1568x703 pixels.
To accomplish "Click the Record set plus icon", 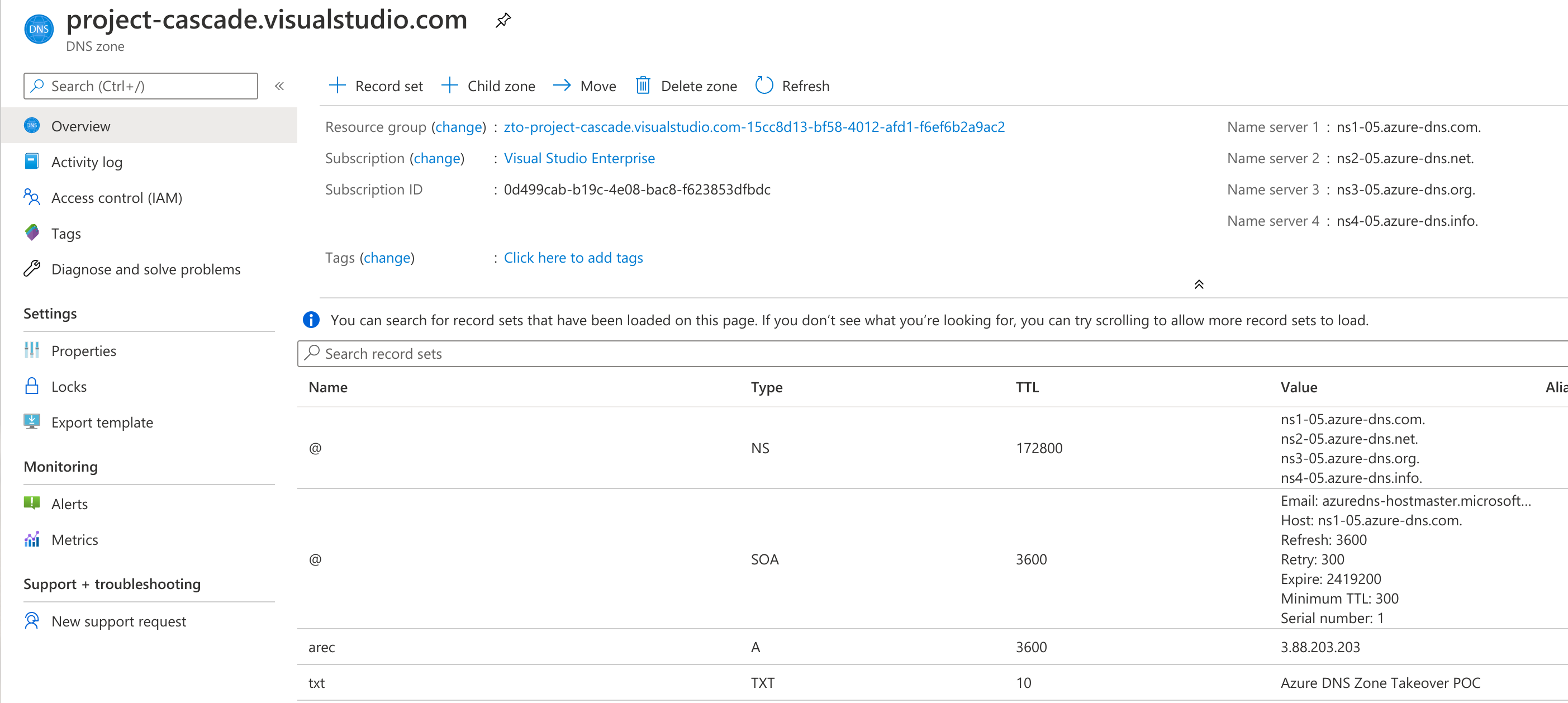I will coord(337,86).
